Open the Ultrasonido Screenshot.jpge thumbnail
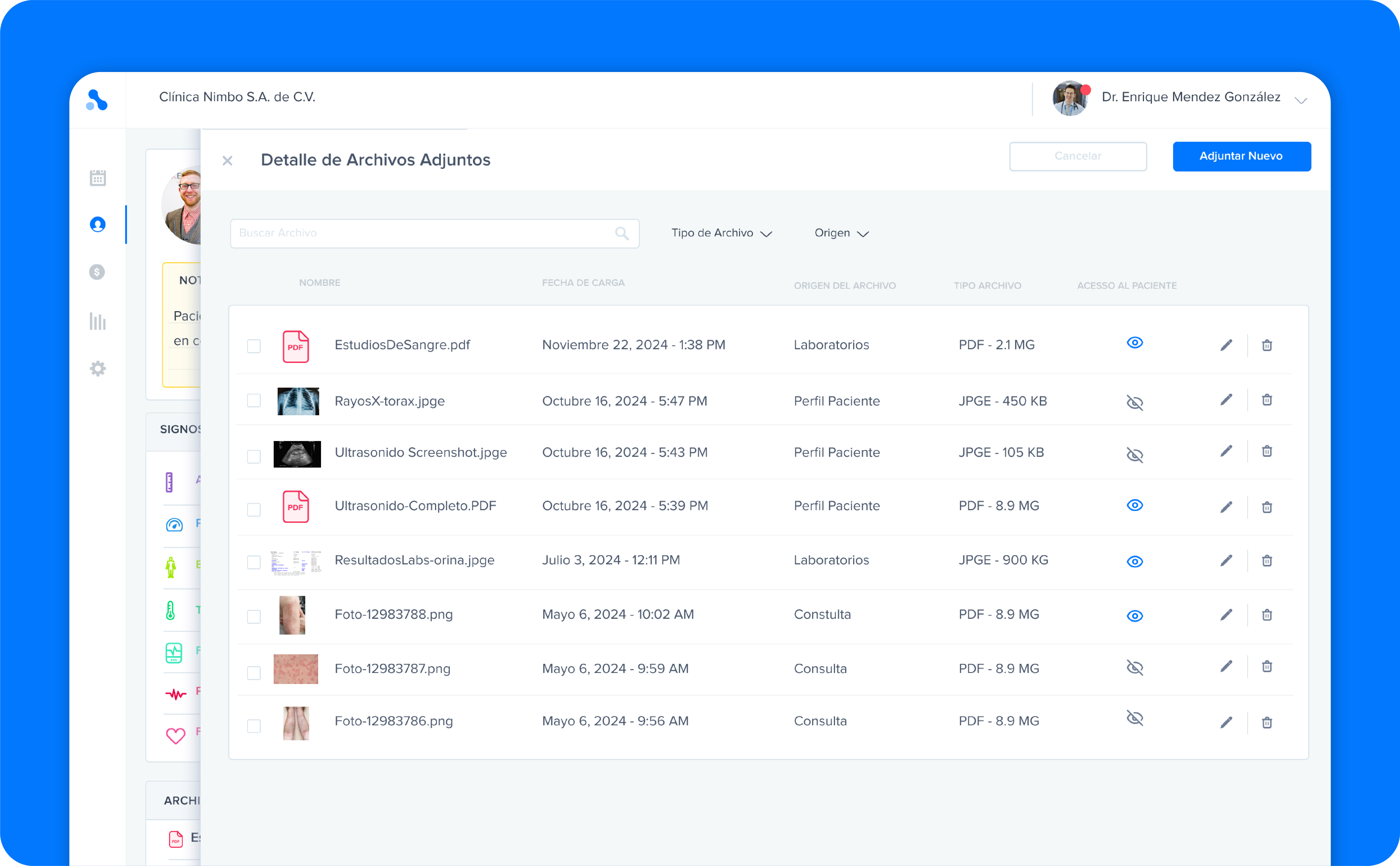 click(x=297, y=454)
